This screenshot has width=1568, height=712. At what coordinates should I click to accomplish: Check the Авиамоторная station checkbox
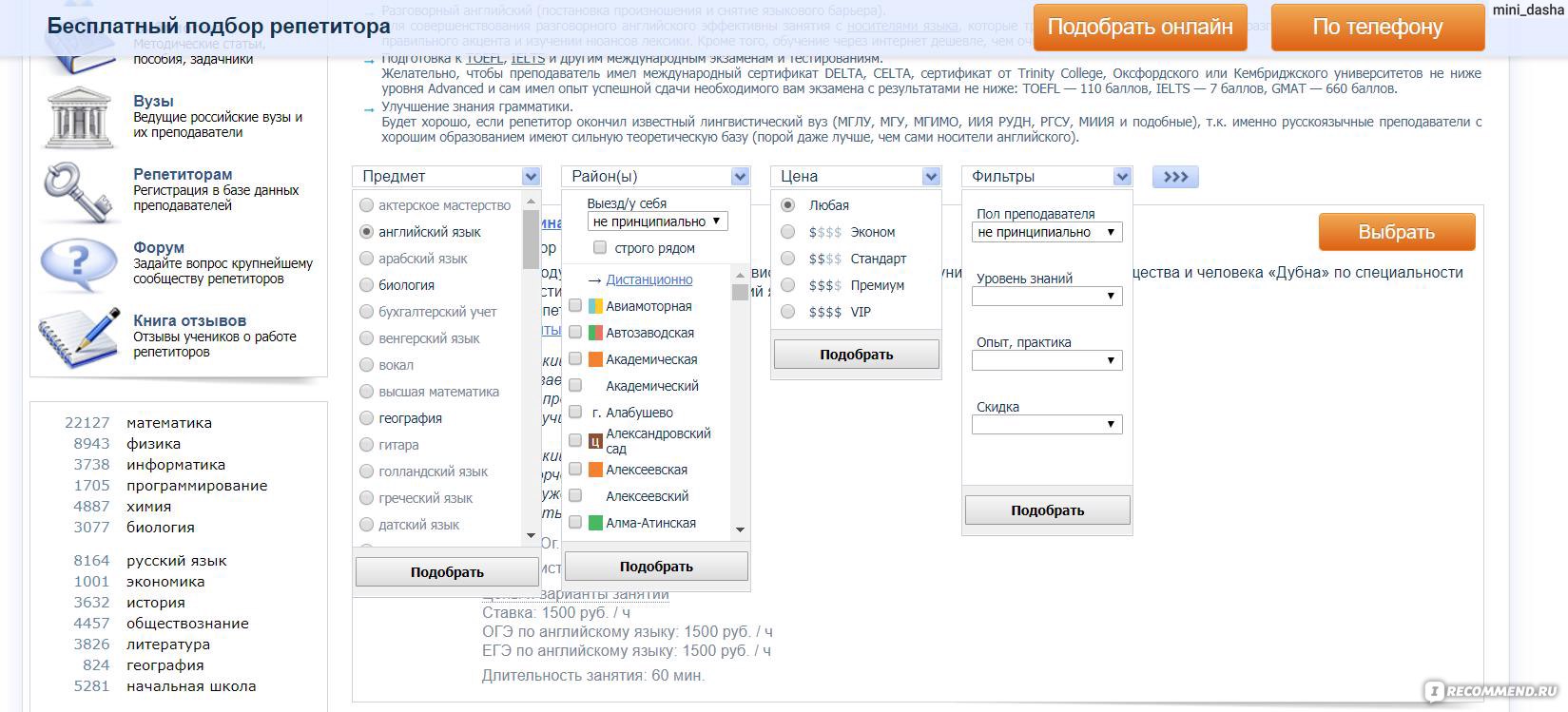point(574,306)
